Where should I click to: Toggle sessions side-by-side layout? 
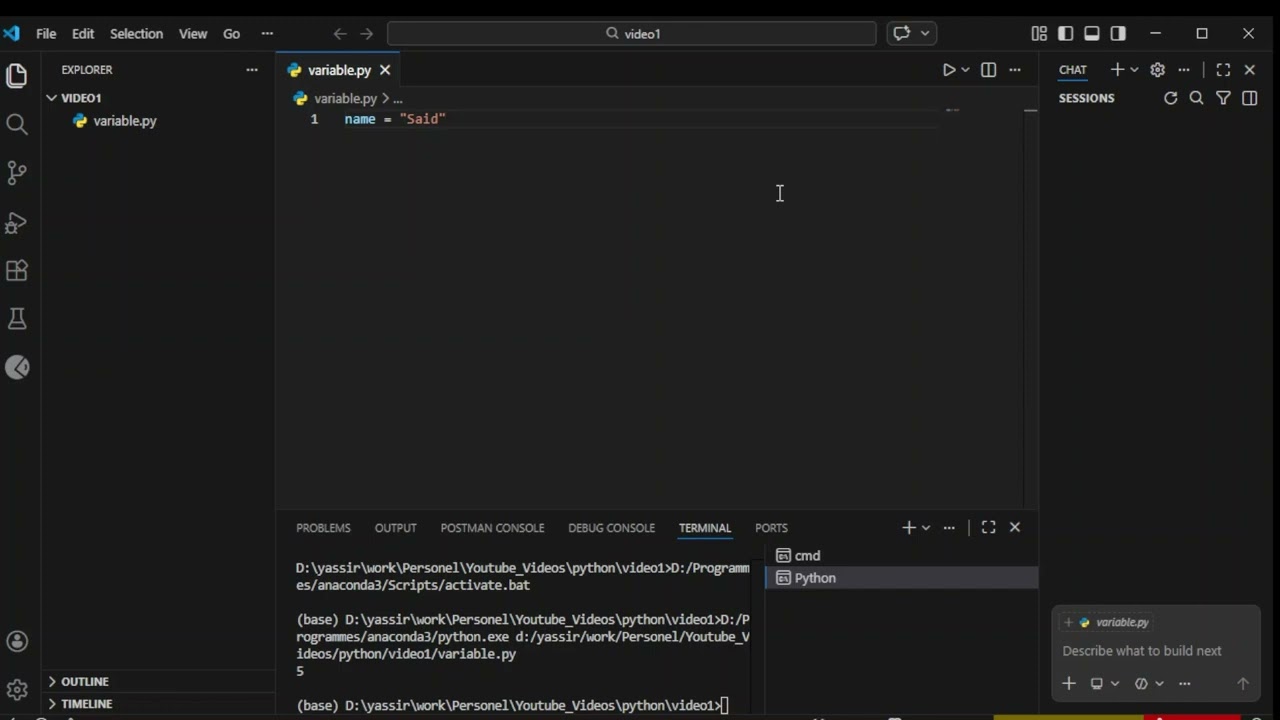click(1250, 98)
